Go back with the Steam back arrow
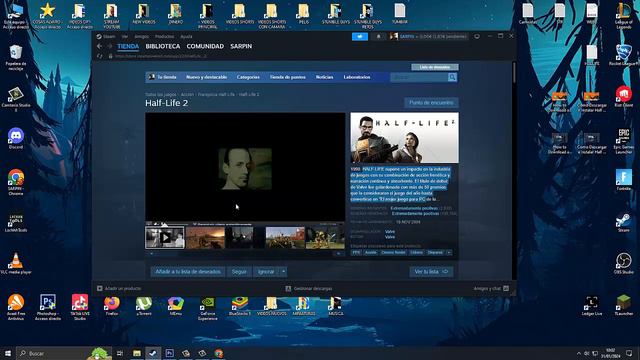The height and width of the screenshot is (360, 640). [x=100, y=47]
